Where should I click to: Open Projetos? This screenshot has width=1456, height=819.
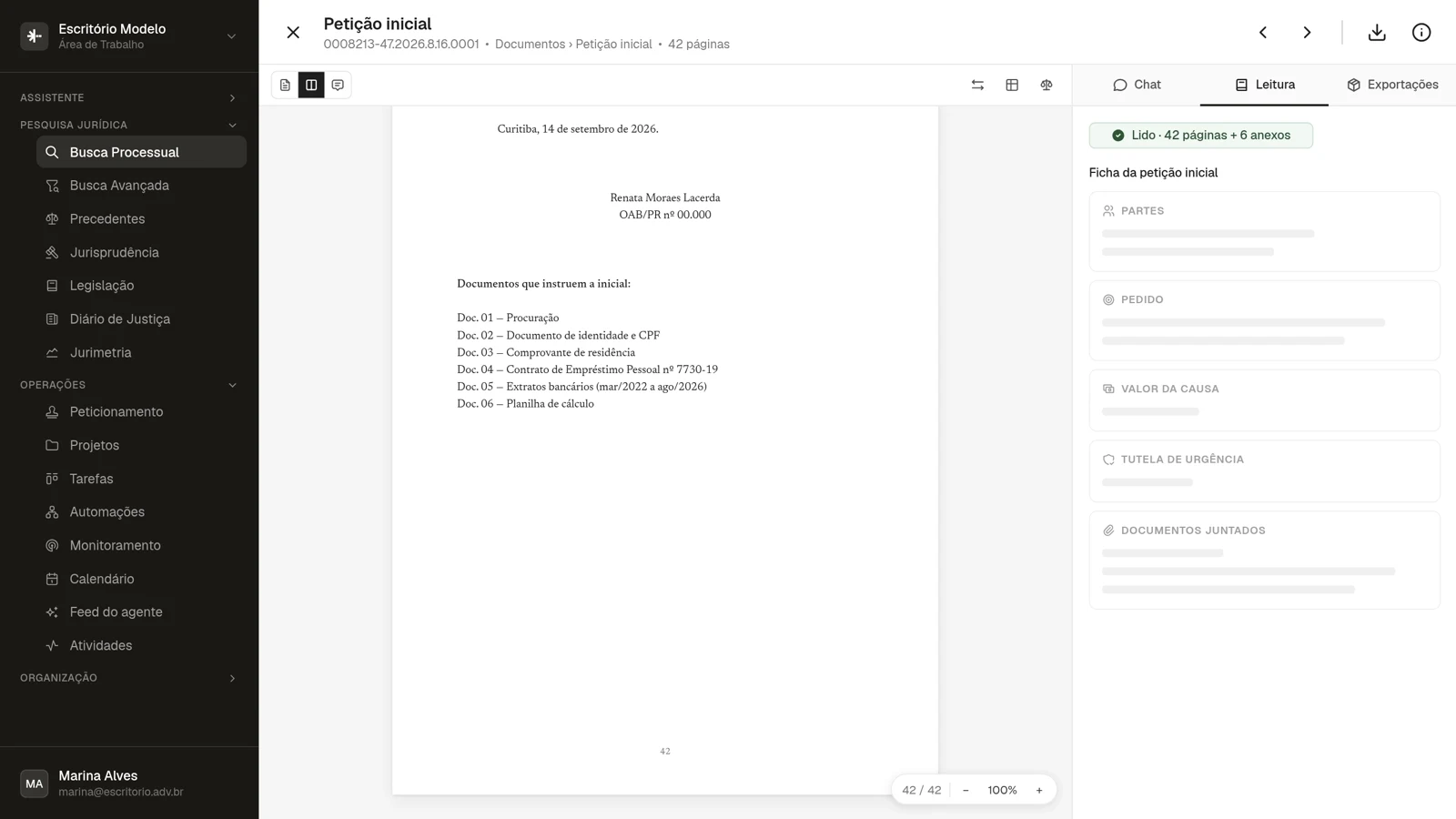click(141, 445)
